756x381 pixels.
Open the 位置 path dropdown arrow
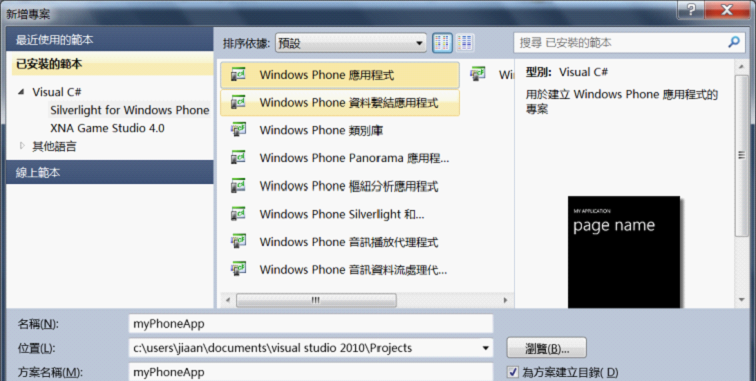click(486, 348)
